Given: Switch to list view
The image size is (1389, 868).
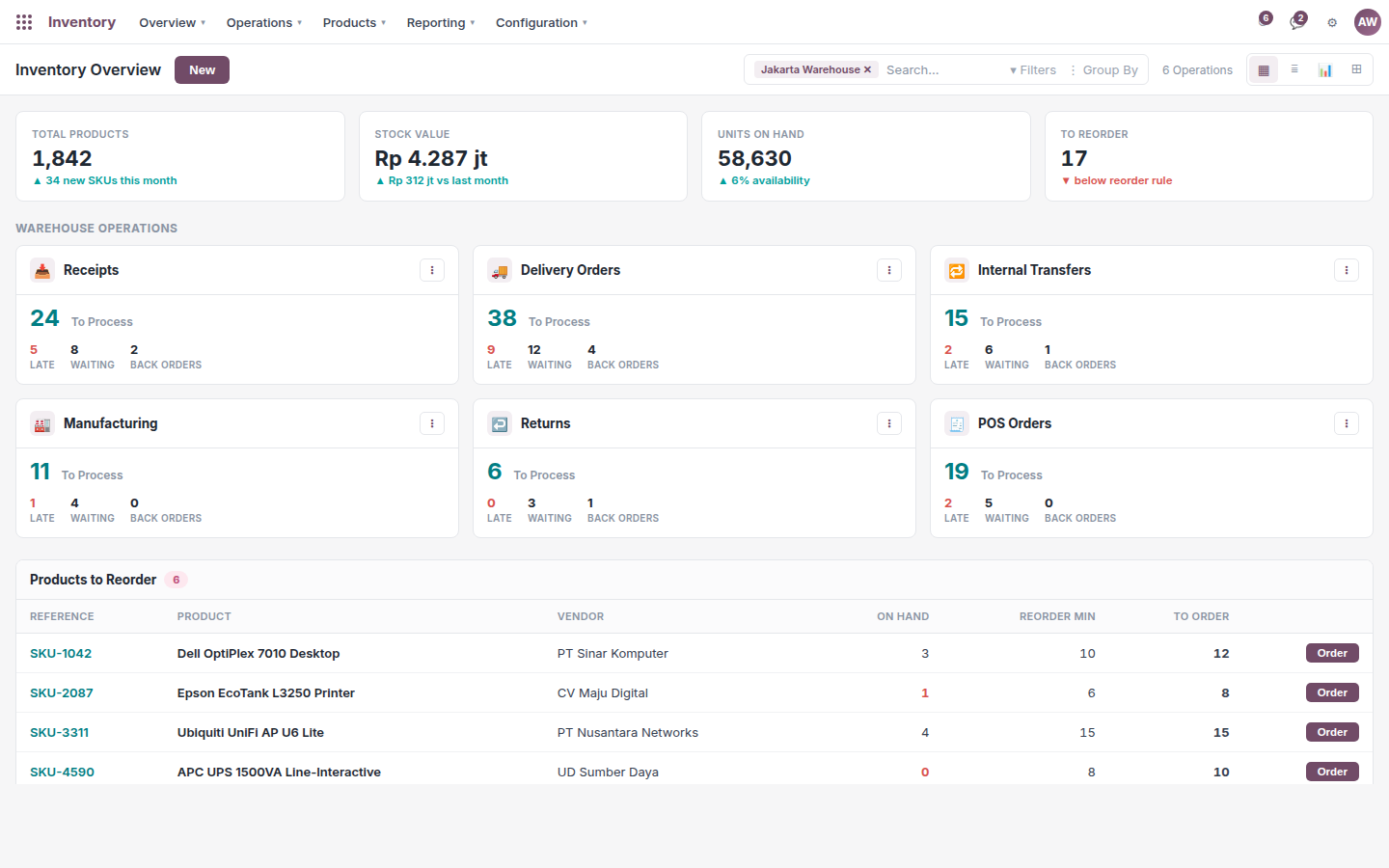Looking at the screenshot, I should [1294, 69].
